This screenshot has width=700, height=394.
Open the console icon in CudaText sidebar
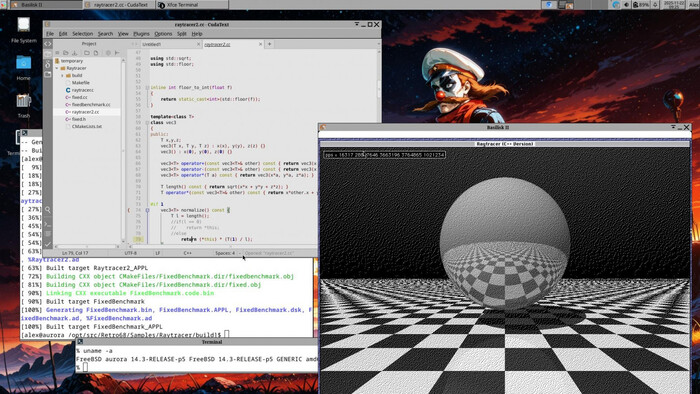(x=48, y=224)
